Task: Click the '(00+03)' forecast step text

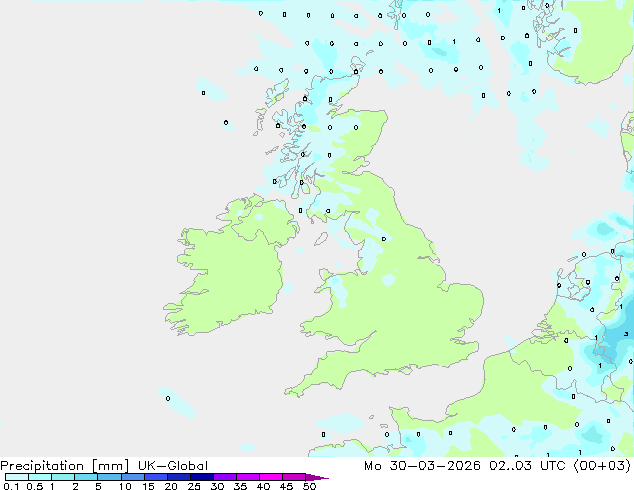Action: point(602,466)
